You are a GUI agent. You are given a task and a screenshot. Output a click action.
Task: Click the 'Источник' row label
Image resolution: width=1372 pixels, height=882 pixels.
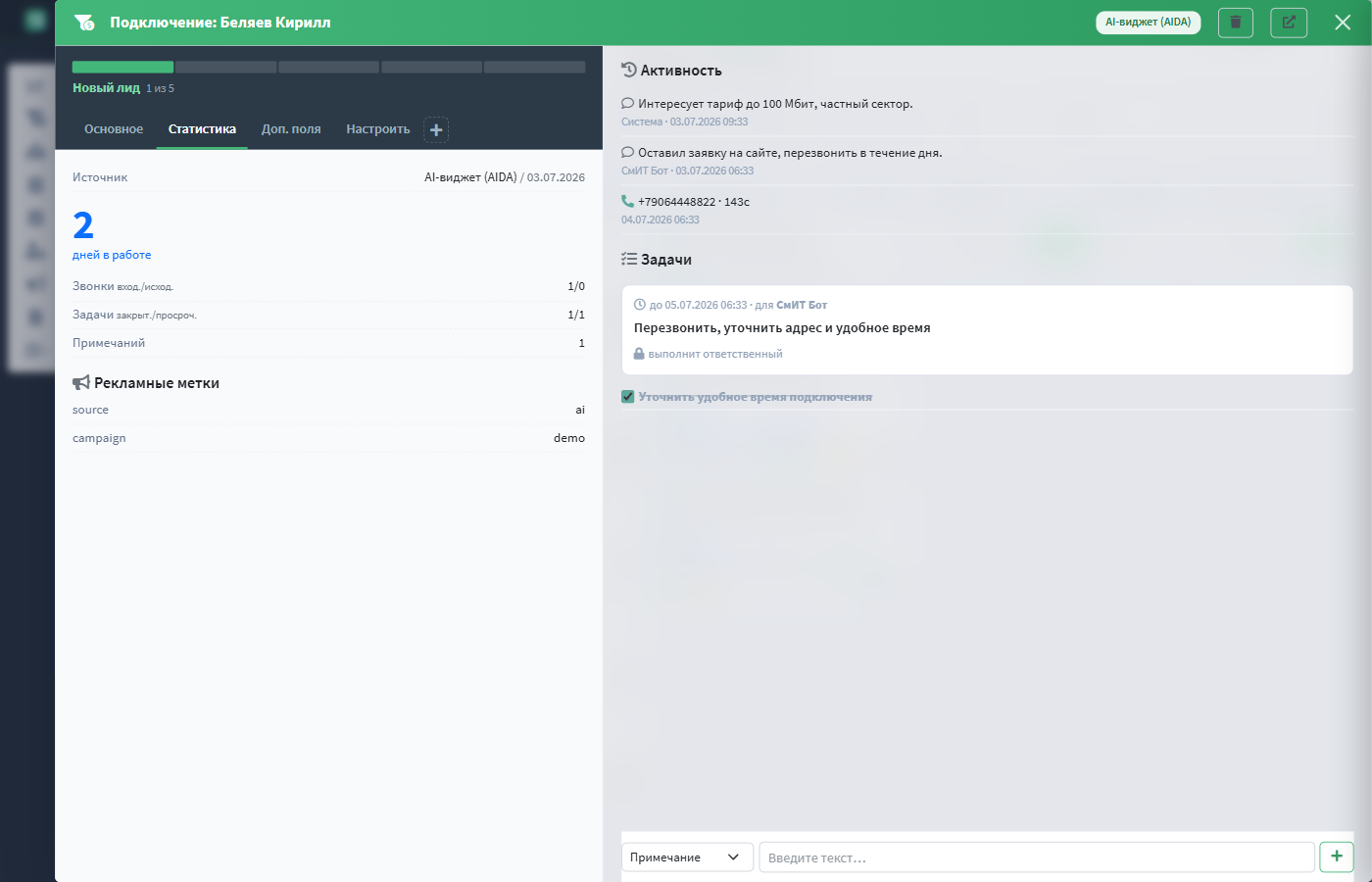(x=100, y=177)
